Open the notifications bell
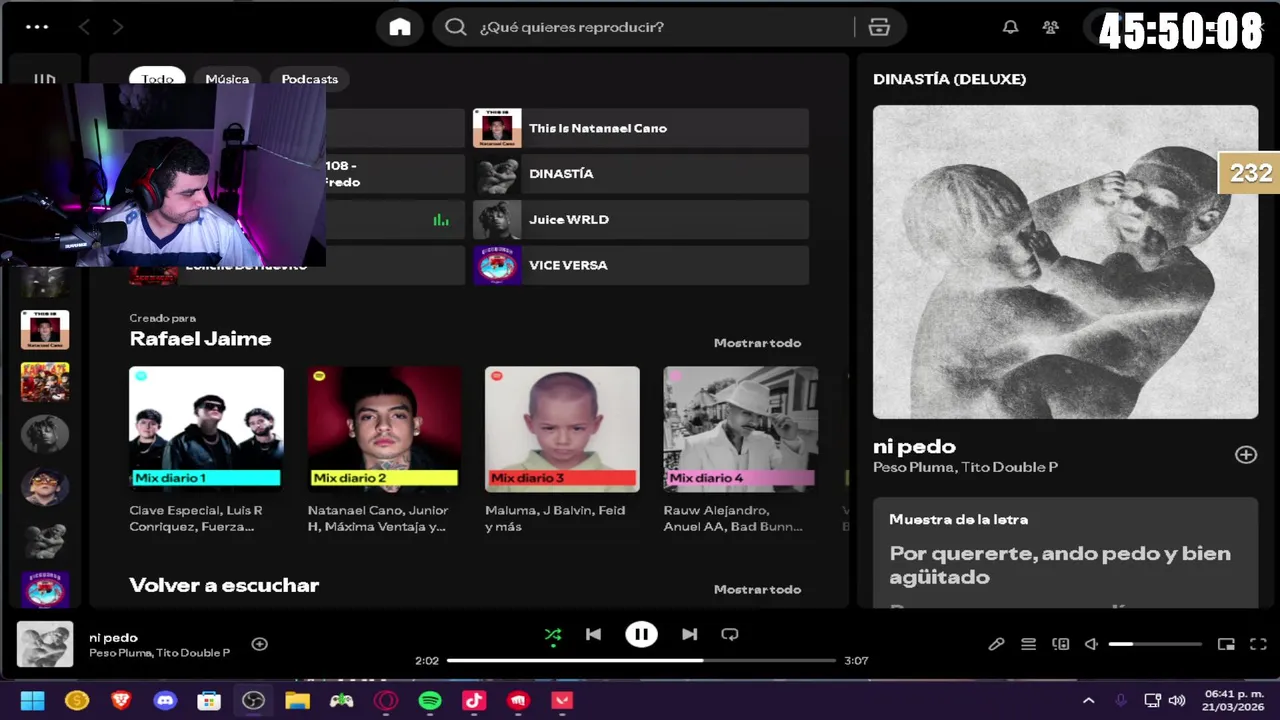1280x720 pixels. click(1010, 27)
